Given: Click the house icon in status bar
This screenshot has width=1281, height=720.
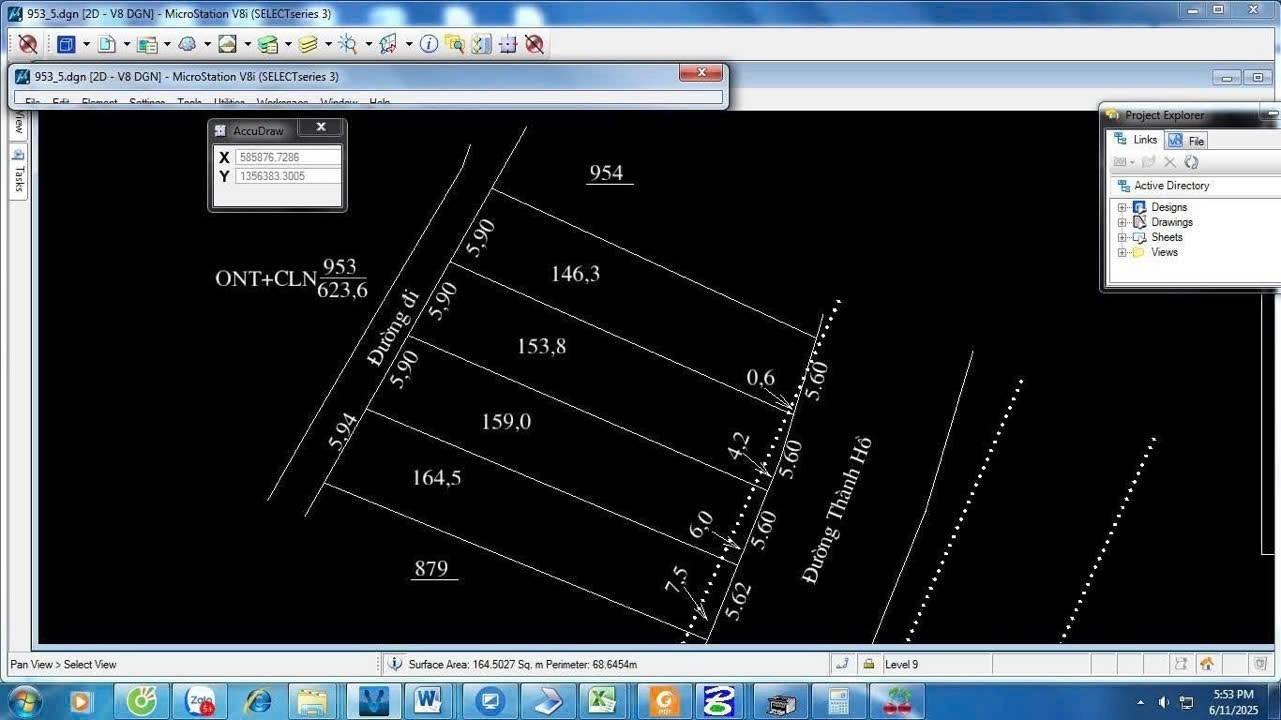Looking at the screenshot, I should 1207,664.
